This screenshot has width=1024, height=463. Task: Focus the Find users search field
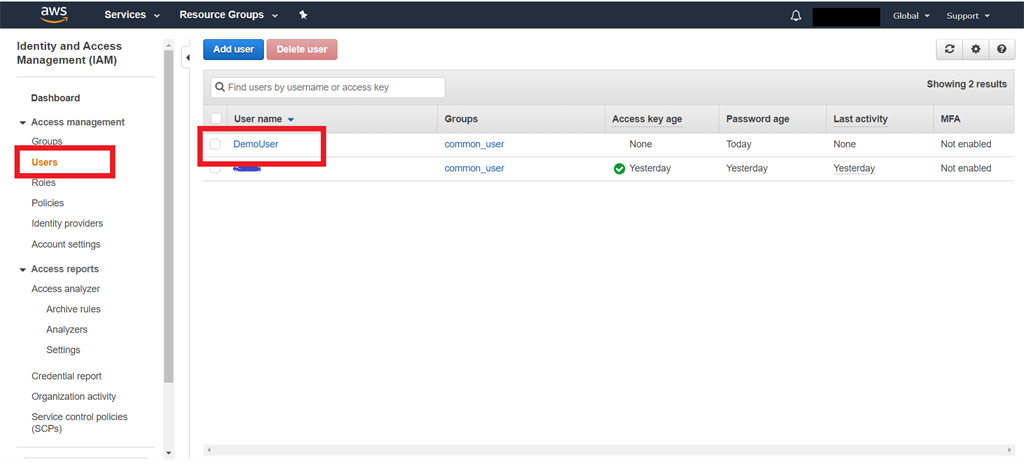click(x=328, y=87)
